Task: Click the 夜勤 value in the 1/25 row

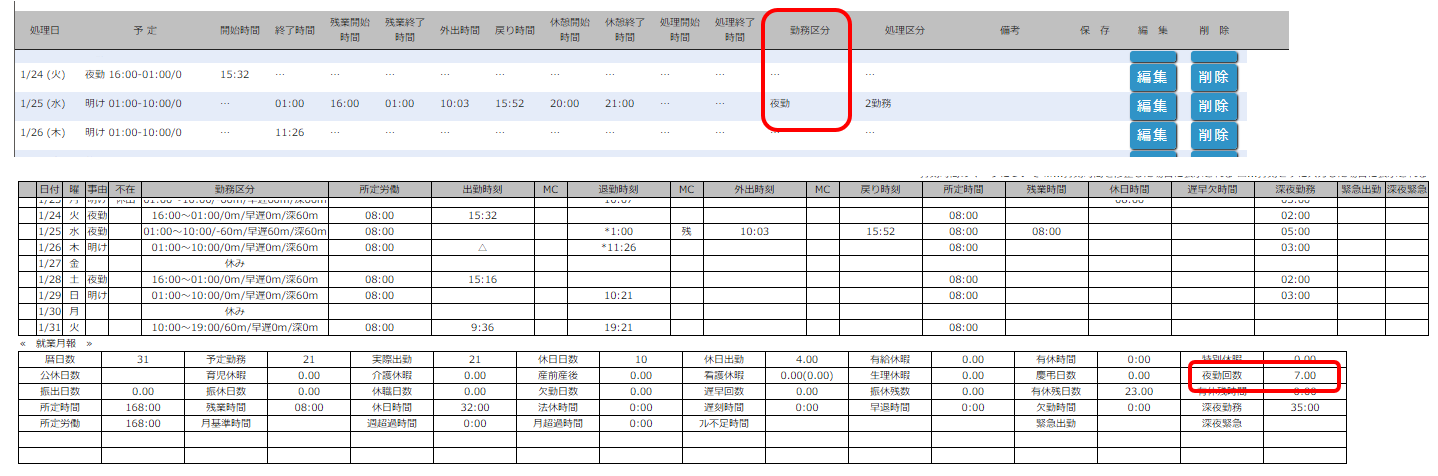Action: 780,103
